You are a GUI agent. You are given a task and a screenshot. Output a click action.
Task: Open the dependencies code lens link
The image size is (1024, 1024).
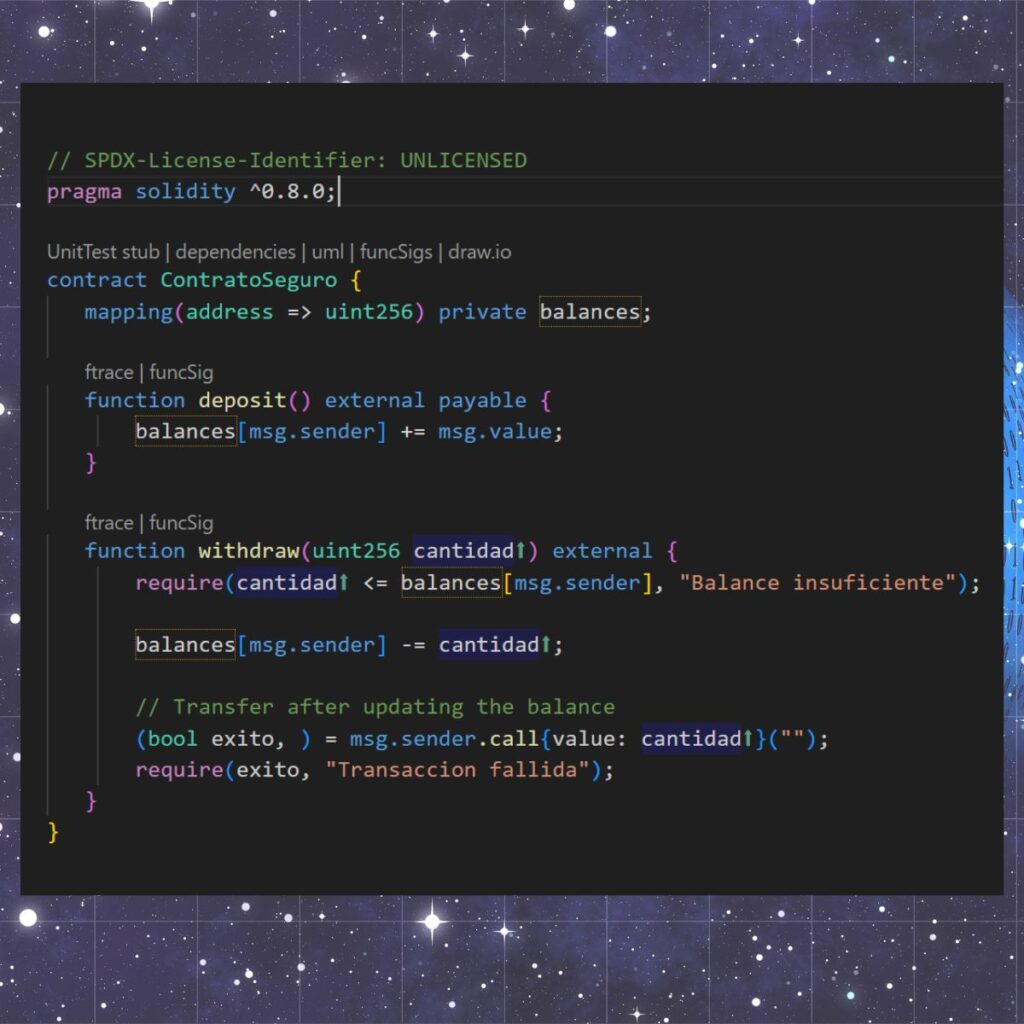click(235, 252)
